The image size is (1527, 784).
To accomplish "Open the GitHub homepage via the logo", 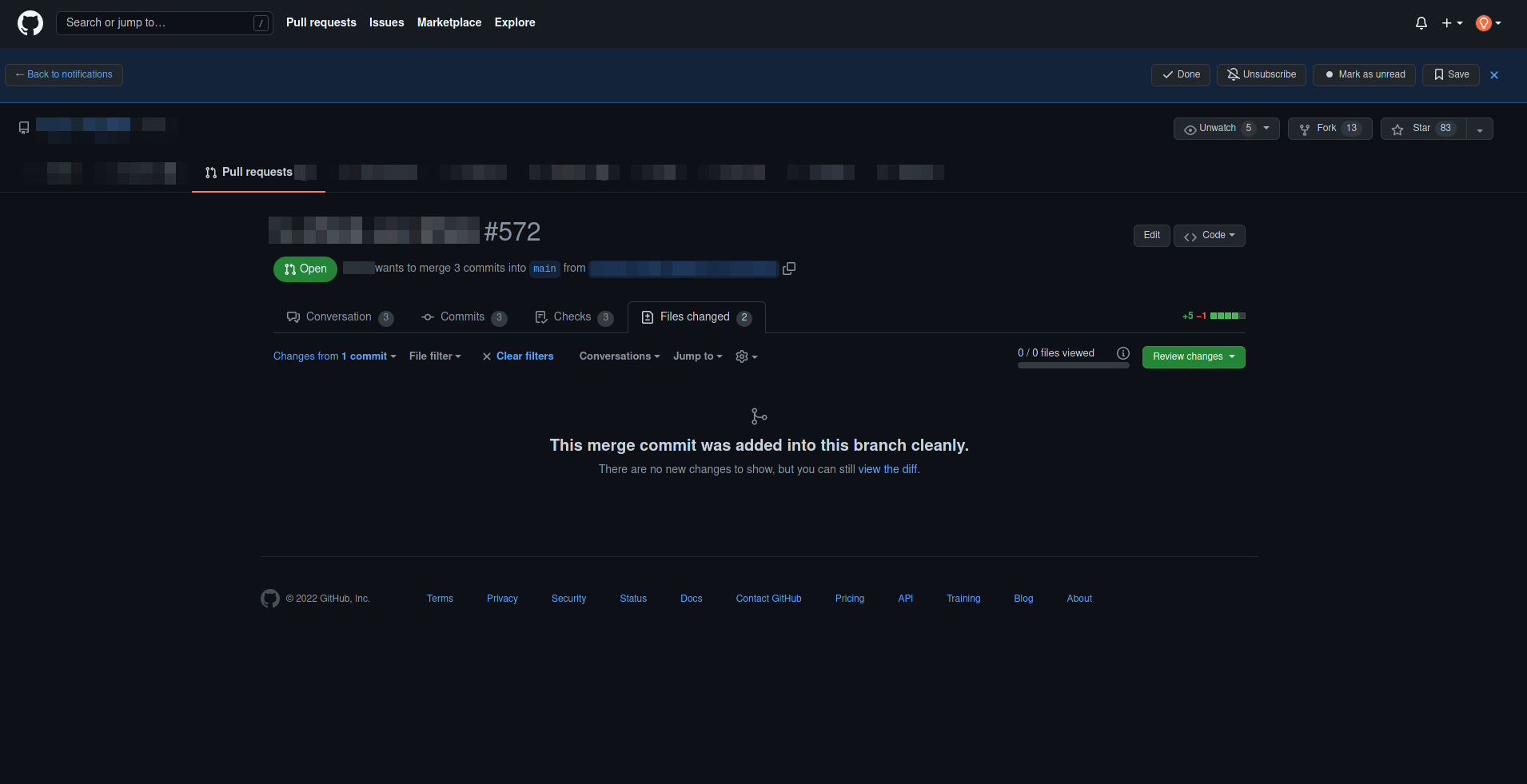I will click(30, 22).
